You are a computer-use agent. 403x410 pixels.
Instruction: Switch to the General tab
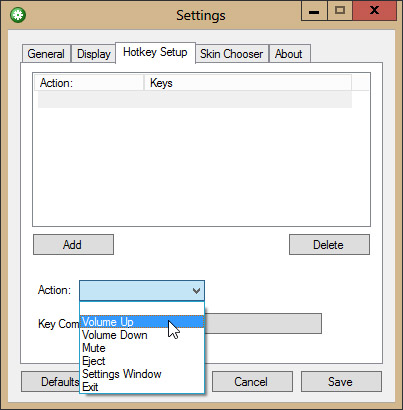coord(46,54)
